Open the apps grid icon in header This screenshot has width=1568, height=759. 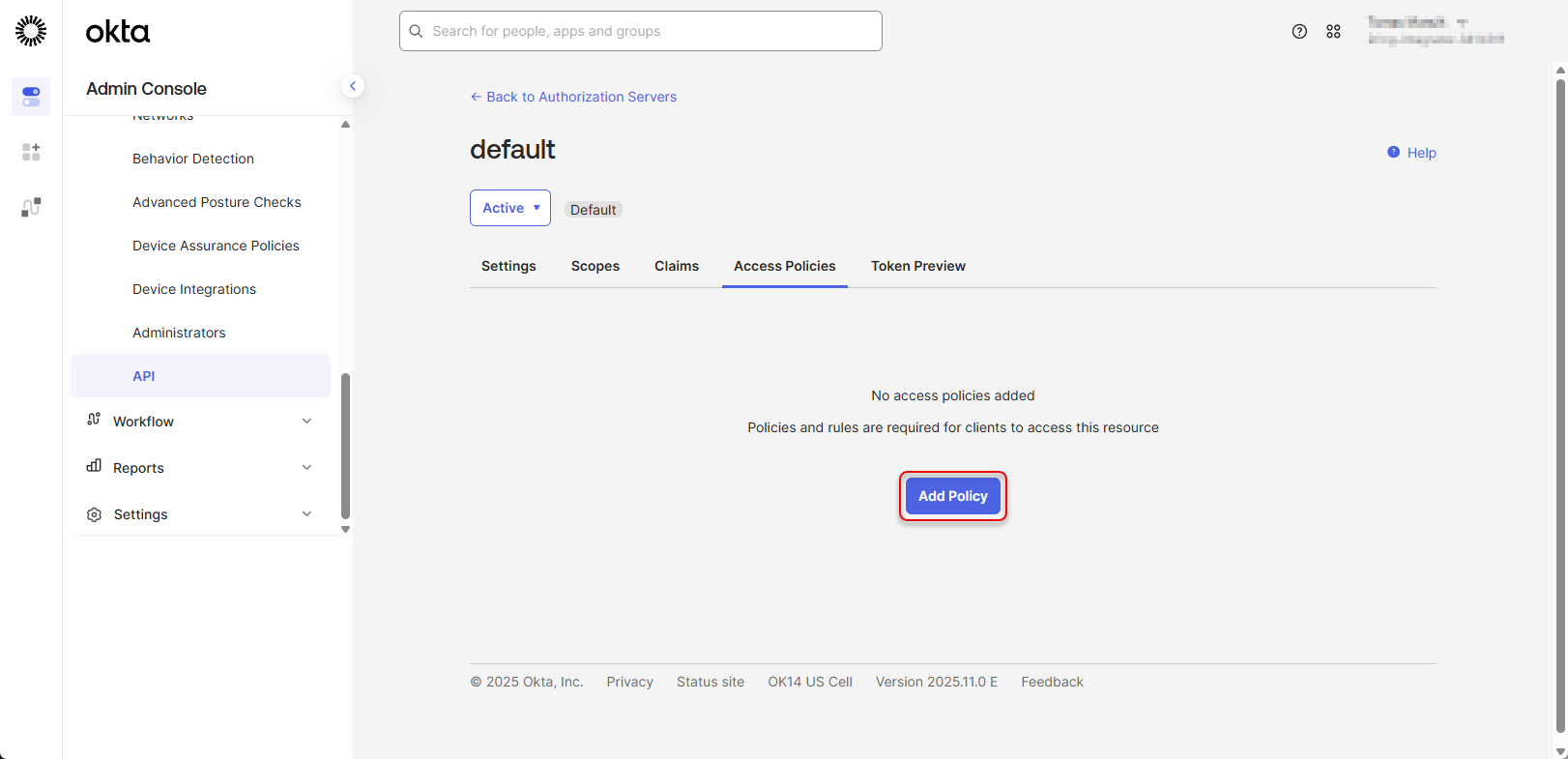pyautogui.click(x=1333, y=31)
